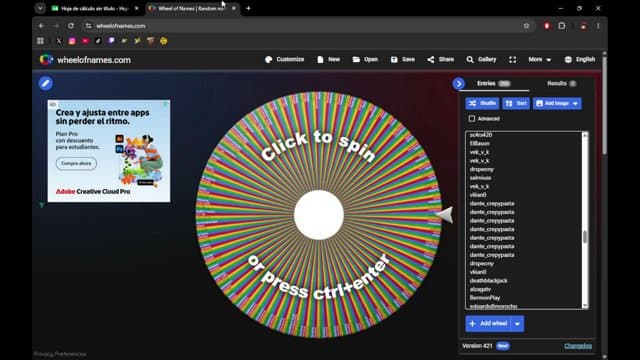Bookmark the page with the star icon

tap(526, 26)
